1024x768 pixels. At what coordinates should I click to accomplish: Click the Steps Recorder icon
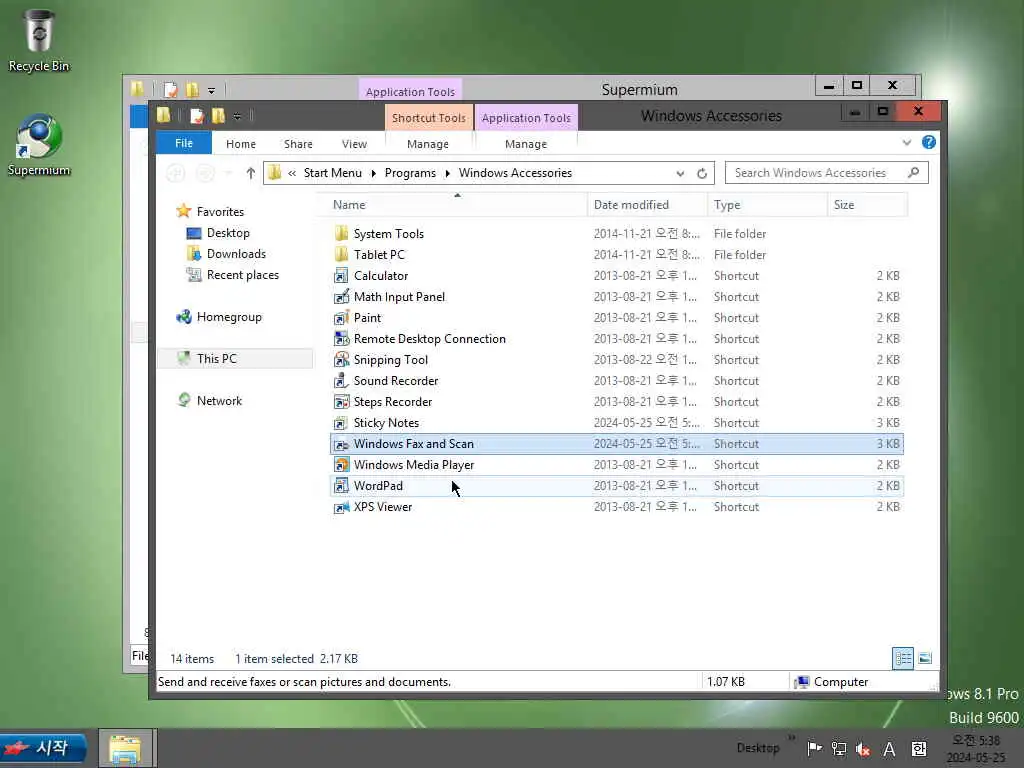pos(341,402)
